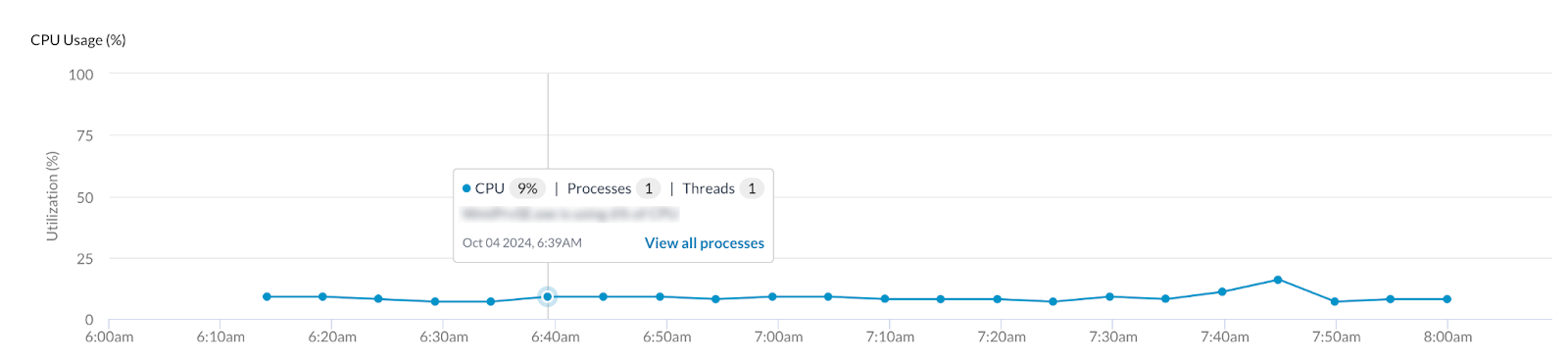The height and width of the screenshot is (364, 1568).
Task: Click the CPU 9% badge in tooltip
Action: pyautogui.click(x=527, y=188)
